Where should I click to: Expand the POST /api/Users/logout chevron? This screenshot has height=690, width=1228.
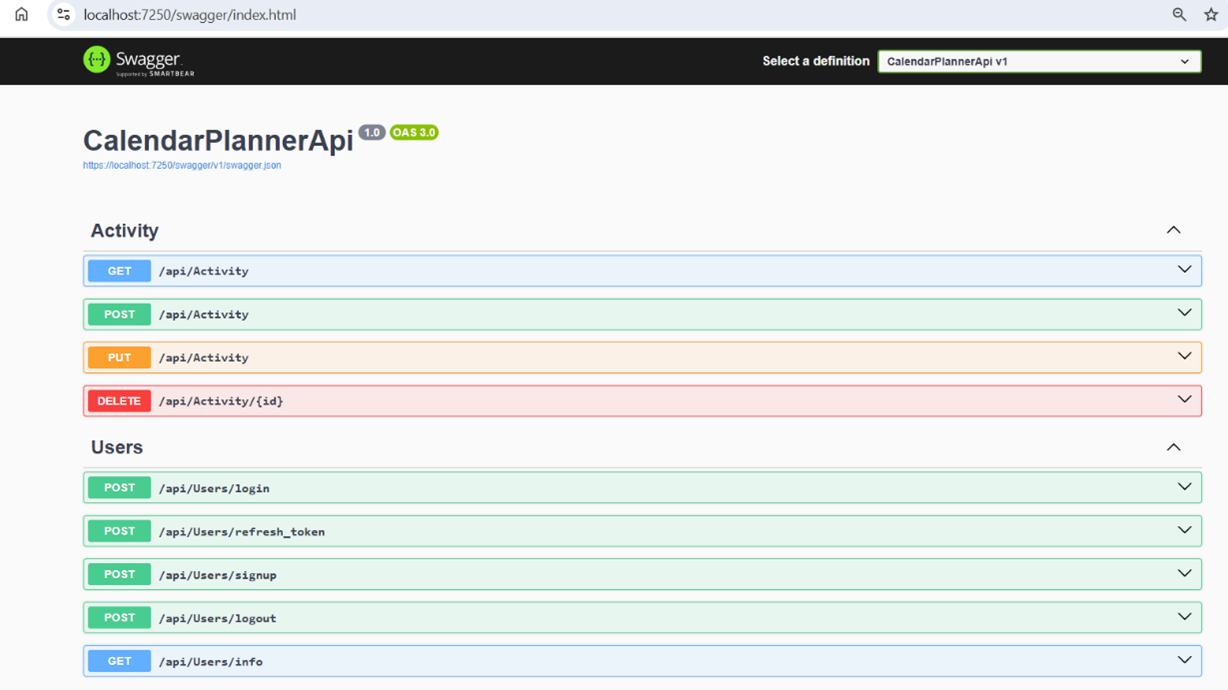(1184, 617)
